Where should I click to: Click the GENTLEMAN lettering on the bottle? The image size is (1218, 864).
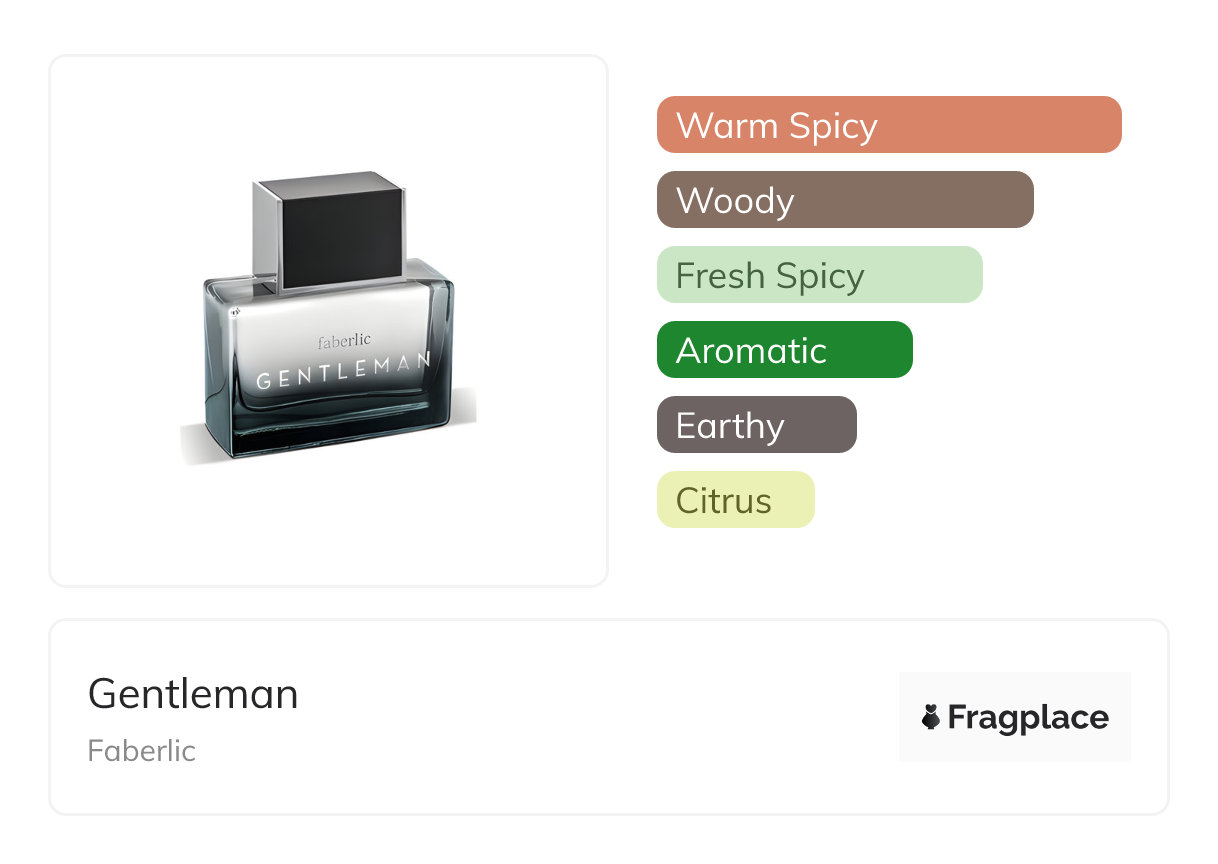click(x=344, y=372)
